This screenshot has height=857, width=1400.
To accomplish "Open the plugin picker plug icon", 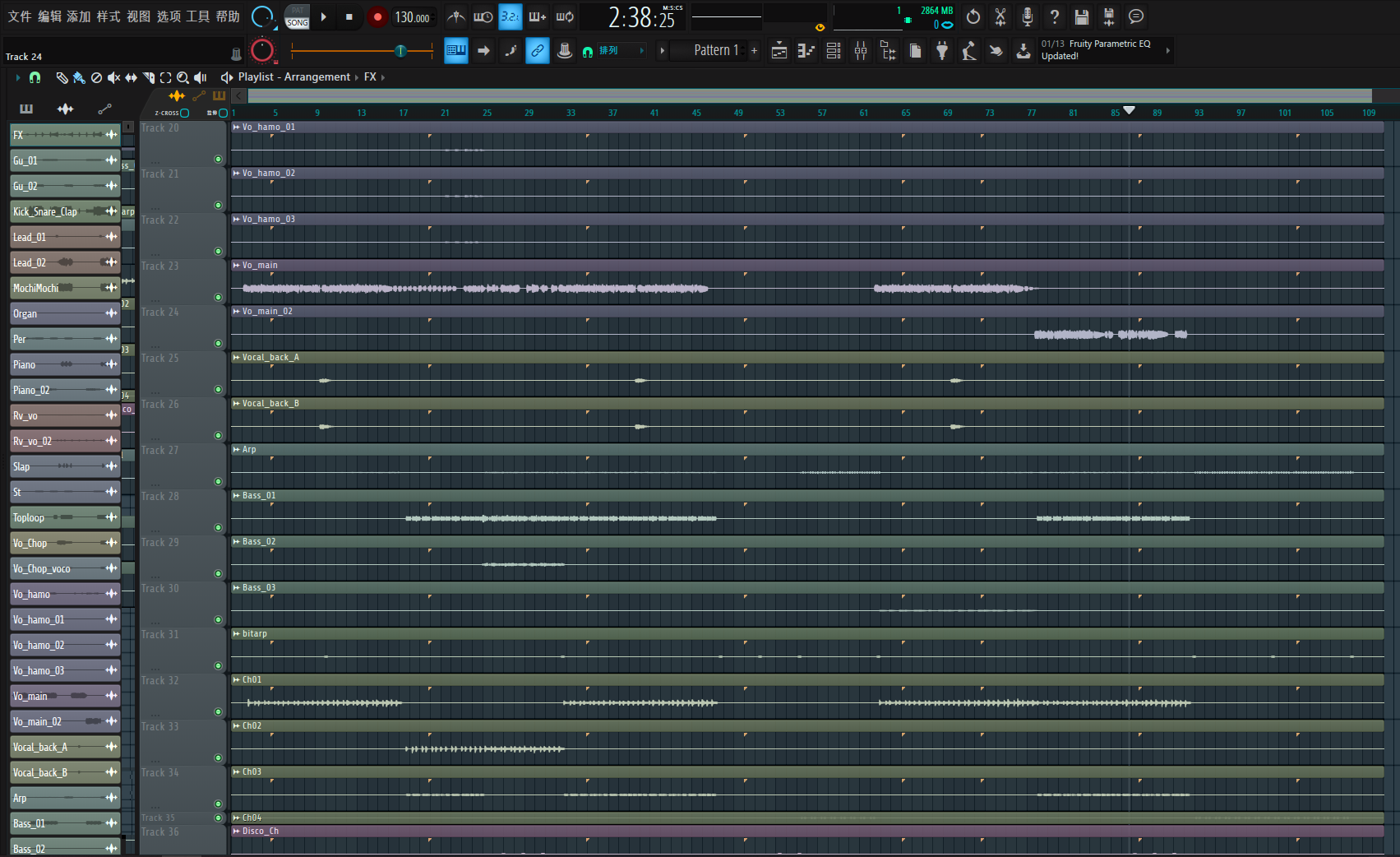I will tap(942, 51).
